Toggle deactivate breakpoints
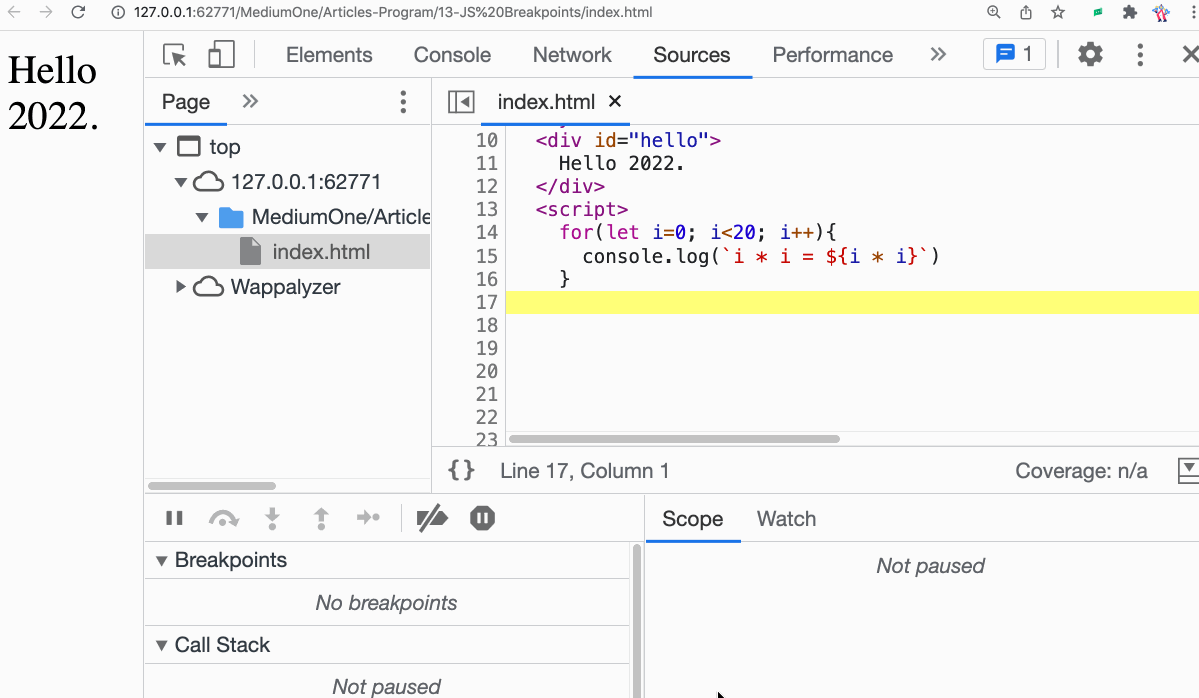This screenshot has width=1199, height=698. tap(432, 518)
